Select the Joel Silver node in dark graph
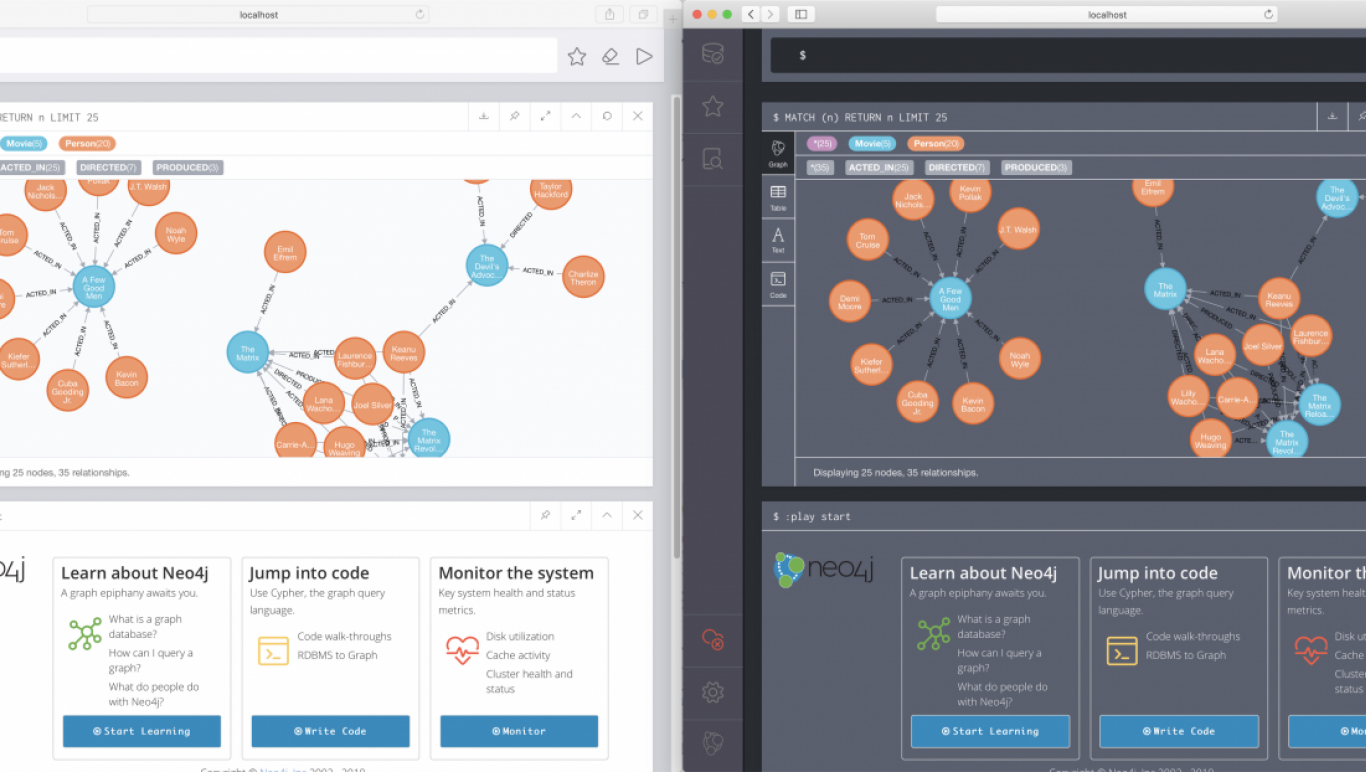 [1263, 346]
